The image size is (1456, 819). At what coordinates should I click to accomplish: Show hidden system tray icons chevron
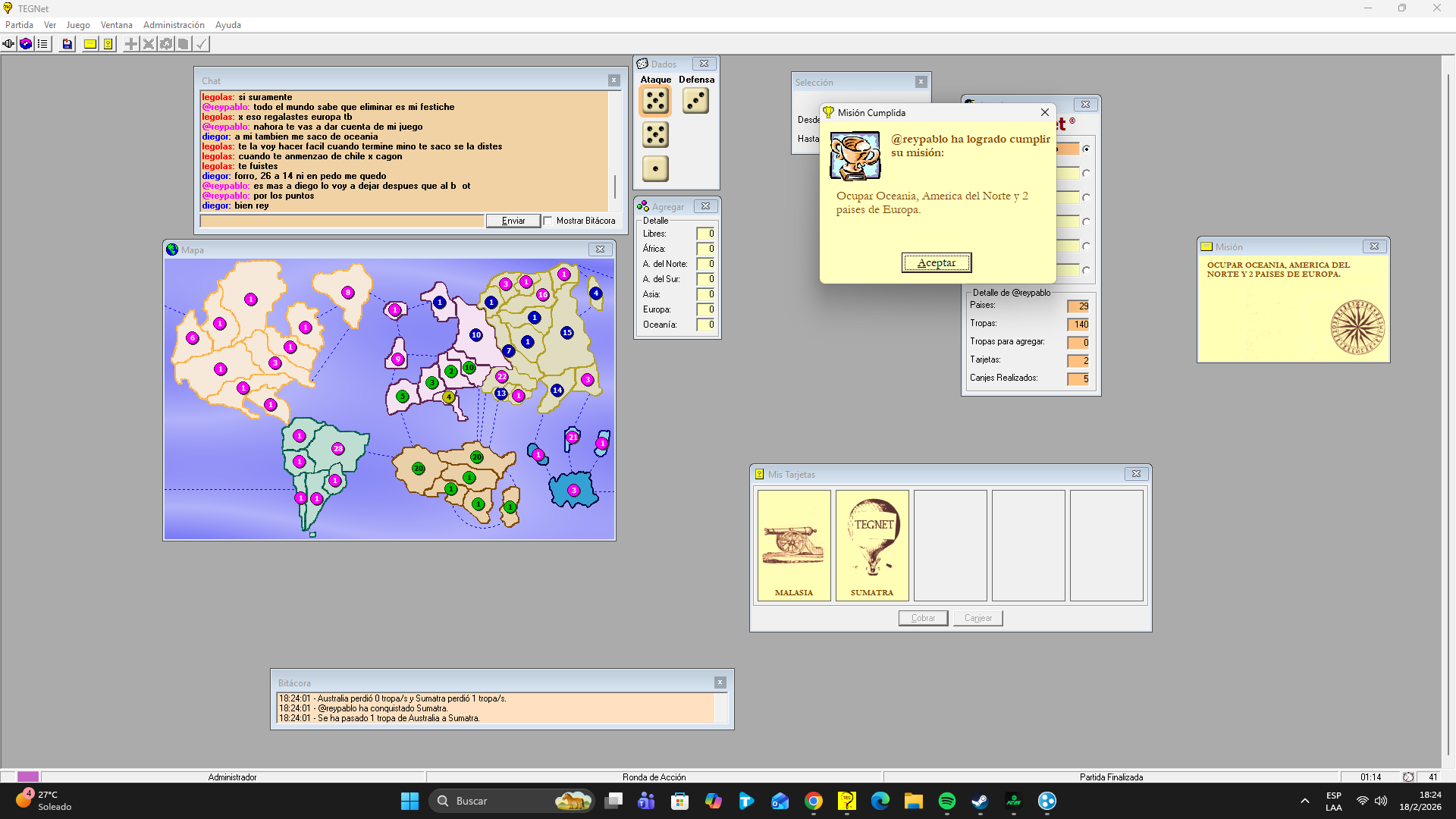(1304, 801)
